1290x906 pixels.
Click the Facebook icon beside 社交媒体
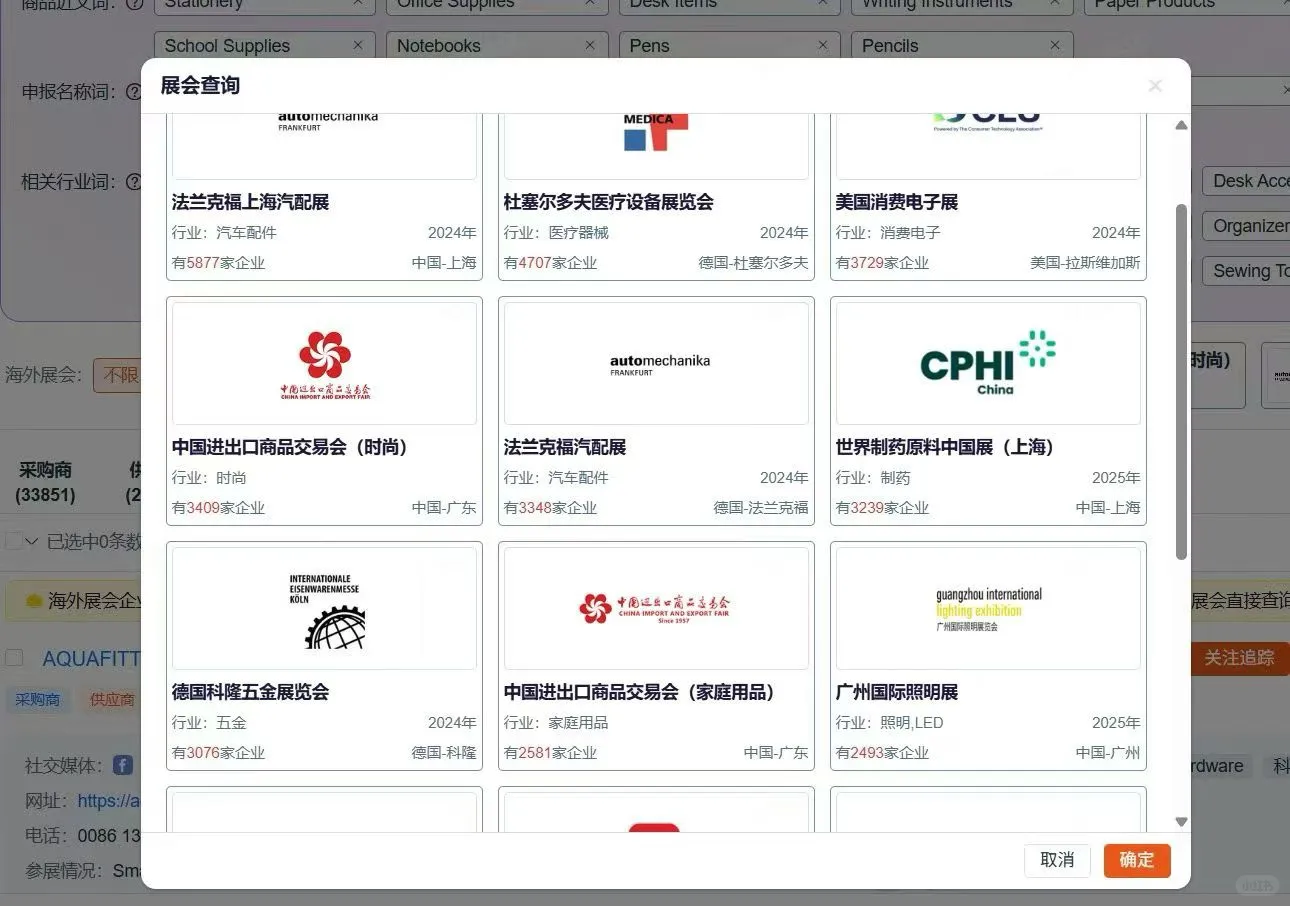pyautogui.click(x=120, y=765)
